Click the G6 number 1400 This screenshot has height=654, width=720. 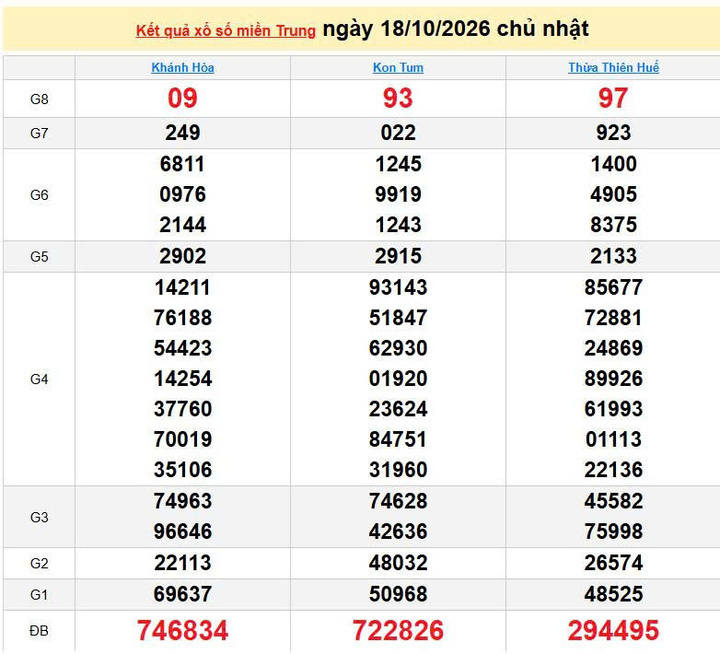(613, 164)
